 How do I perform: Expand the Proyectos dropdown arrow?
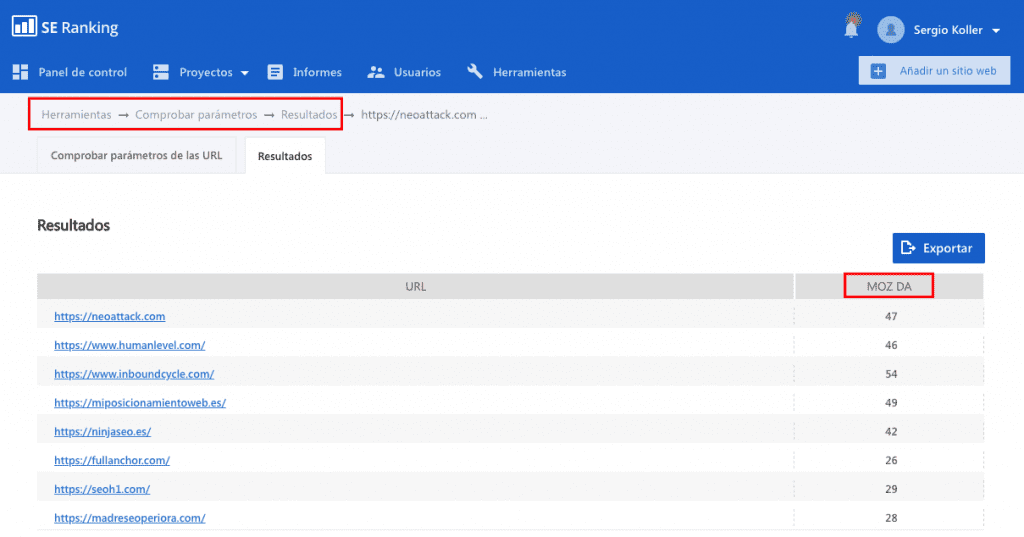(244, 73)
